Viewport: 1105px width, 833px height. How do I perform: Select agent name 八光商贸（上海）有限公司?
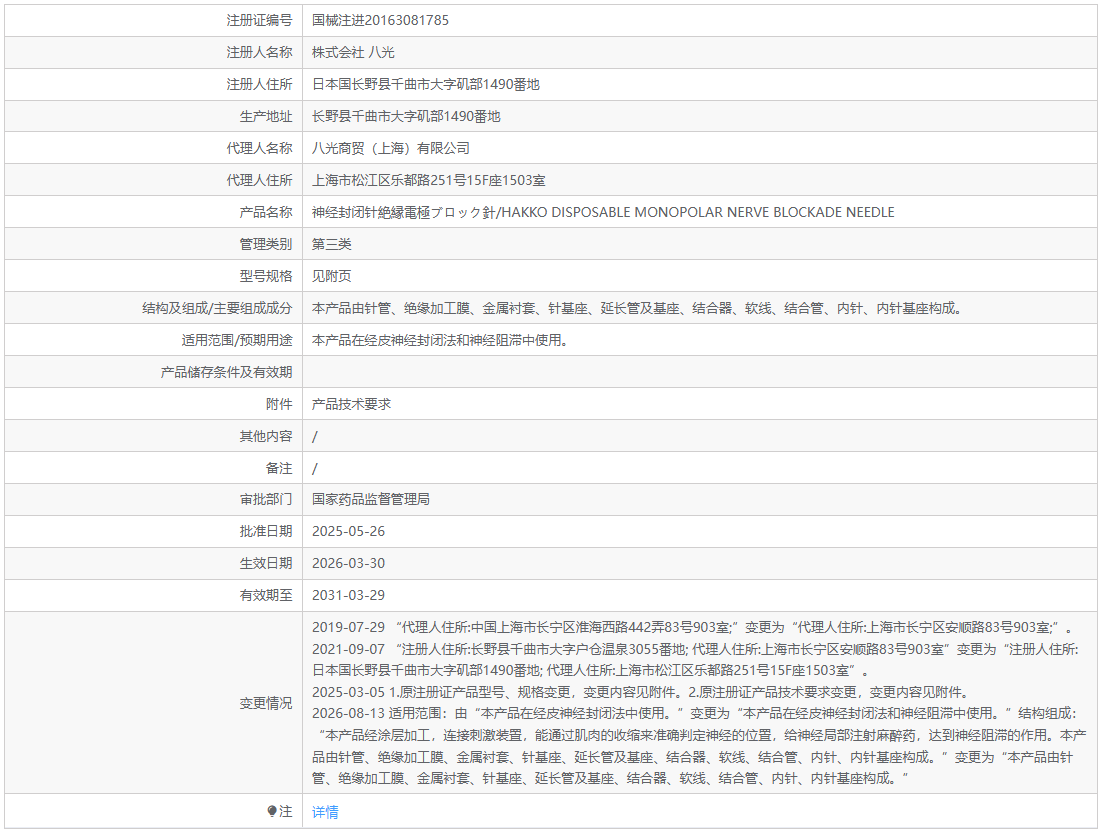click(390, 148)
